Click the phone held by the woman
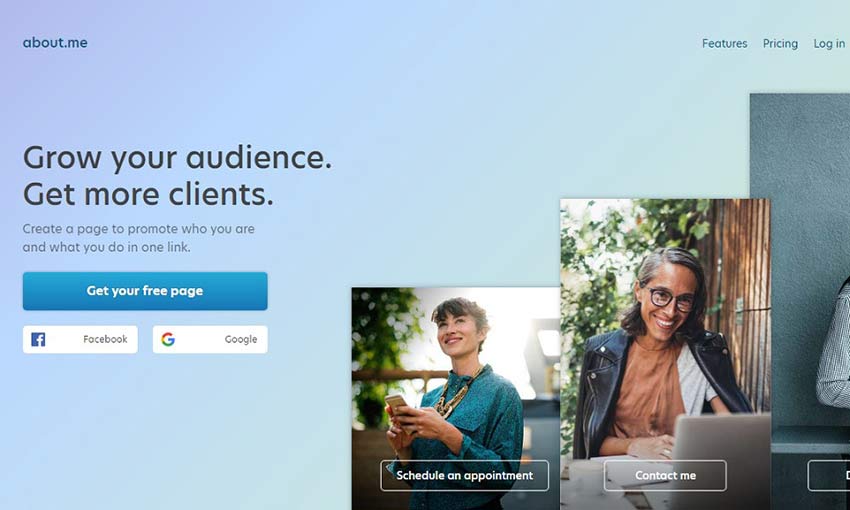The image size is (850, 510). pyautogui.click(x=396, y=404)
